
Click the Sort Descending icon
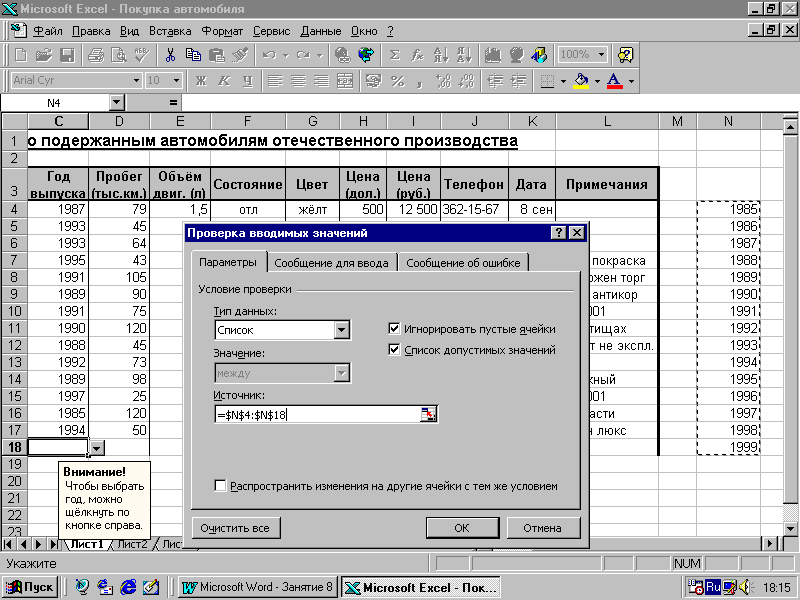pos(464,55)
